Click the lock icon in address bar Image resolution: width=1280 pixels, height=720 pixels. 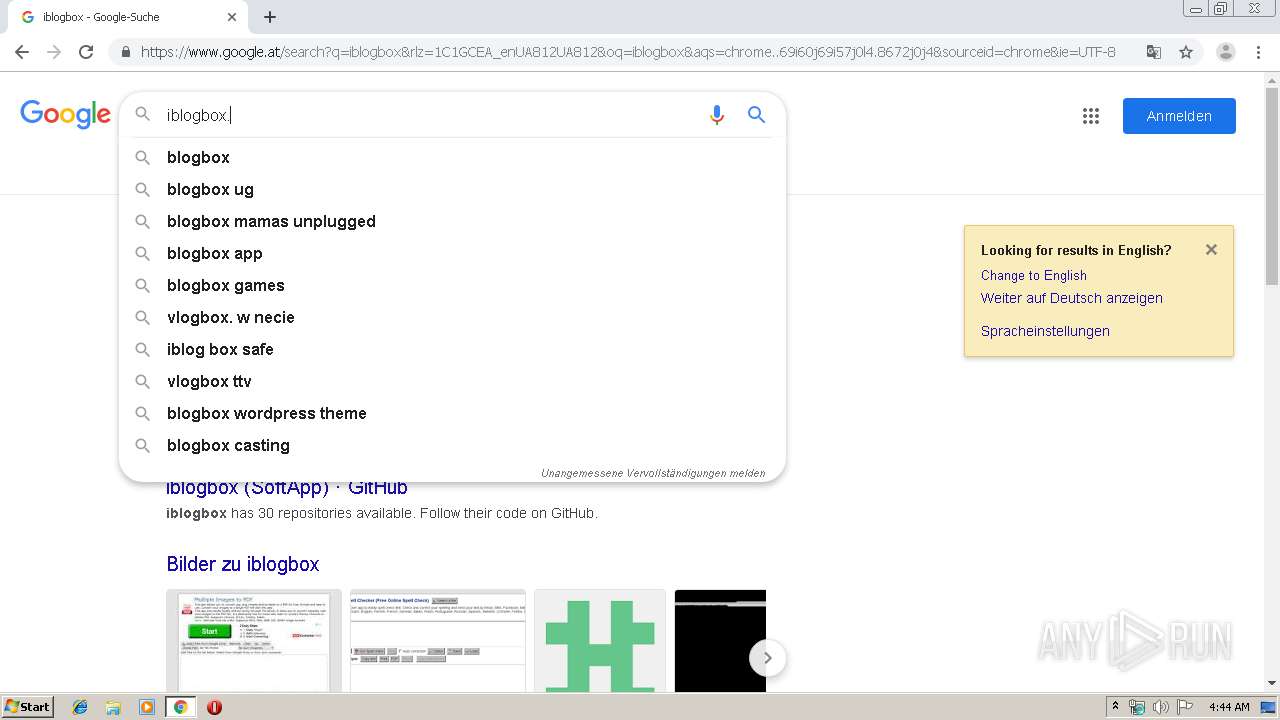click(x=125, y=52)
